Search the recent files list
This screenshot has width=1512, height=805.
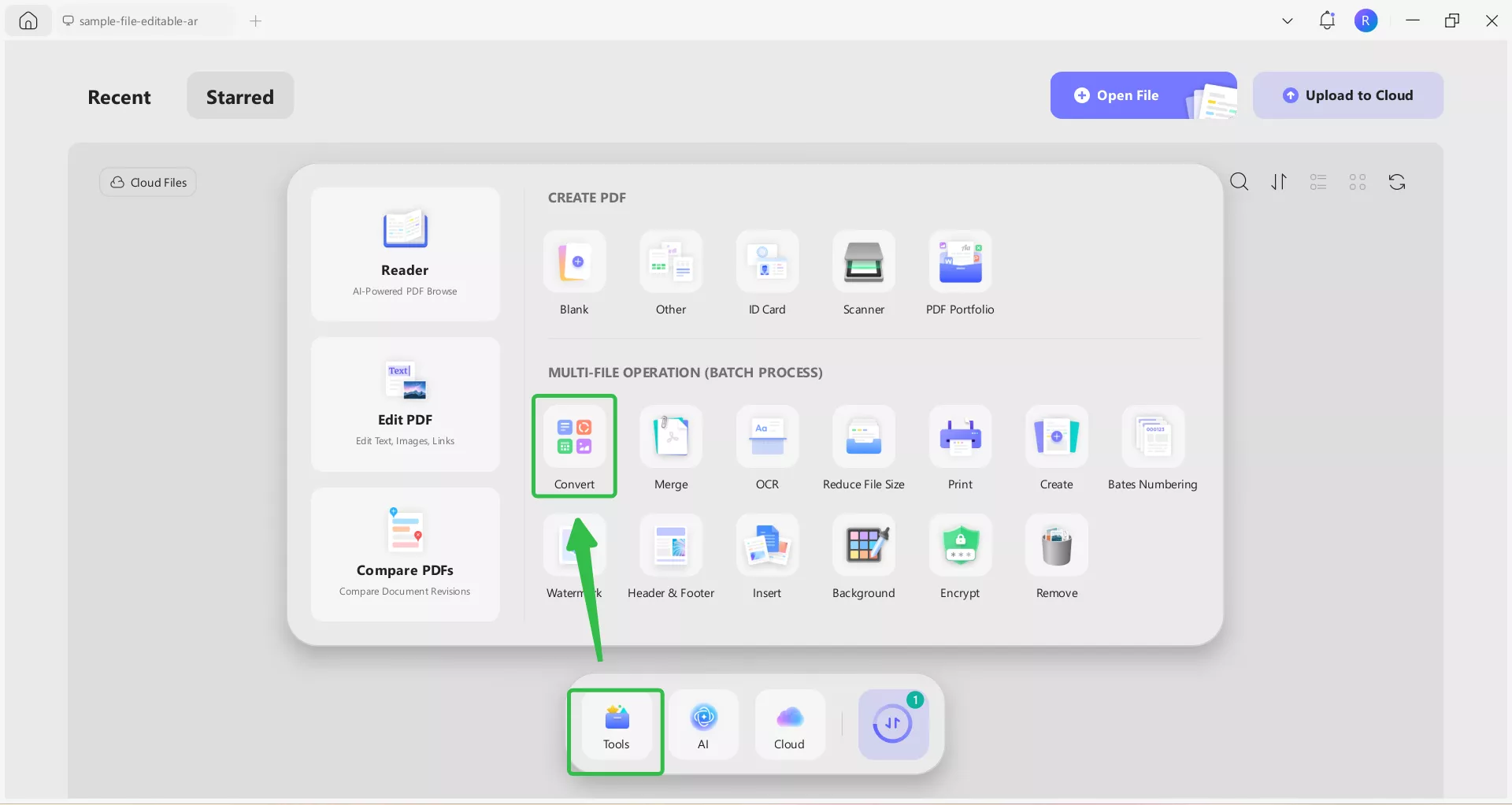coord(1240,182)
